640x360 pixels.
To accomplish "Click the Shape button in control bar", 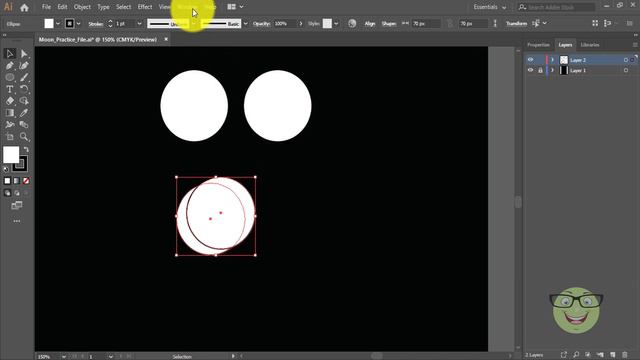I will pyautogui.click(x=389, y=24).
